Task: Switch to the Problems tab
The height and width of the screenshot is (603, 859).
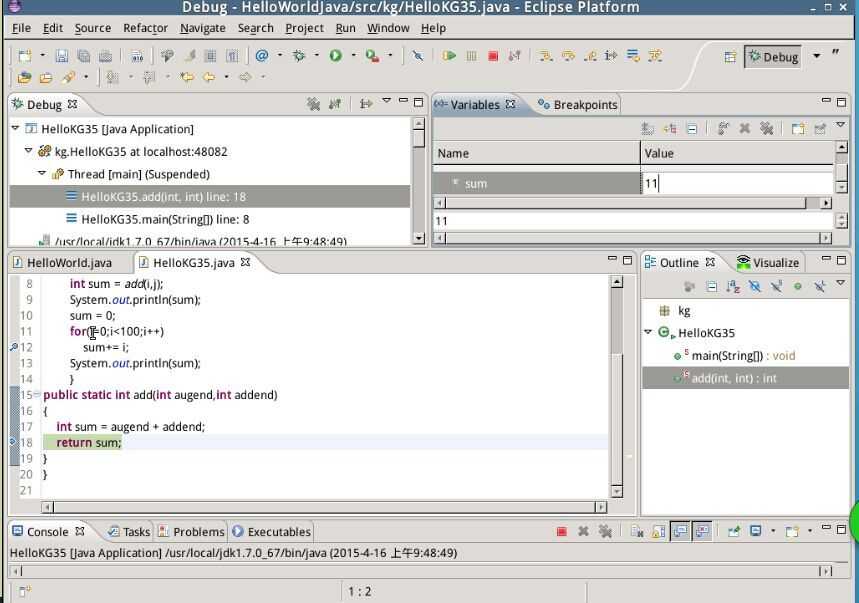Action: pyautogui.click(x=191, y=532)
